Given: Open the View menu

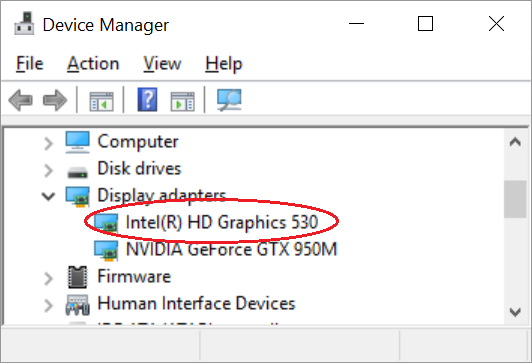Looking at the screenshot, I should coord(162,63).
